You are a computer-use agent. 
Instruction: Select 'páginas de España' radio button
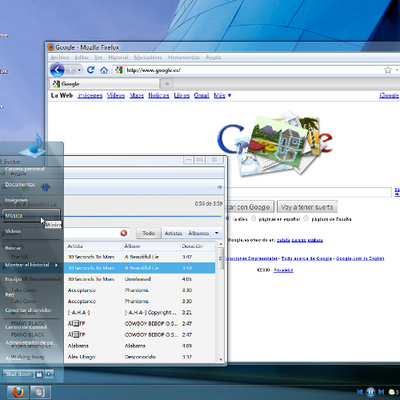[x=306, y=219]
